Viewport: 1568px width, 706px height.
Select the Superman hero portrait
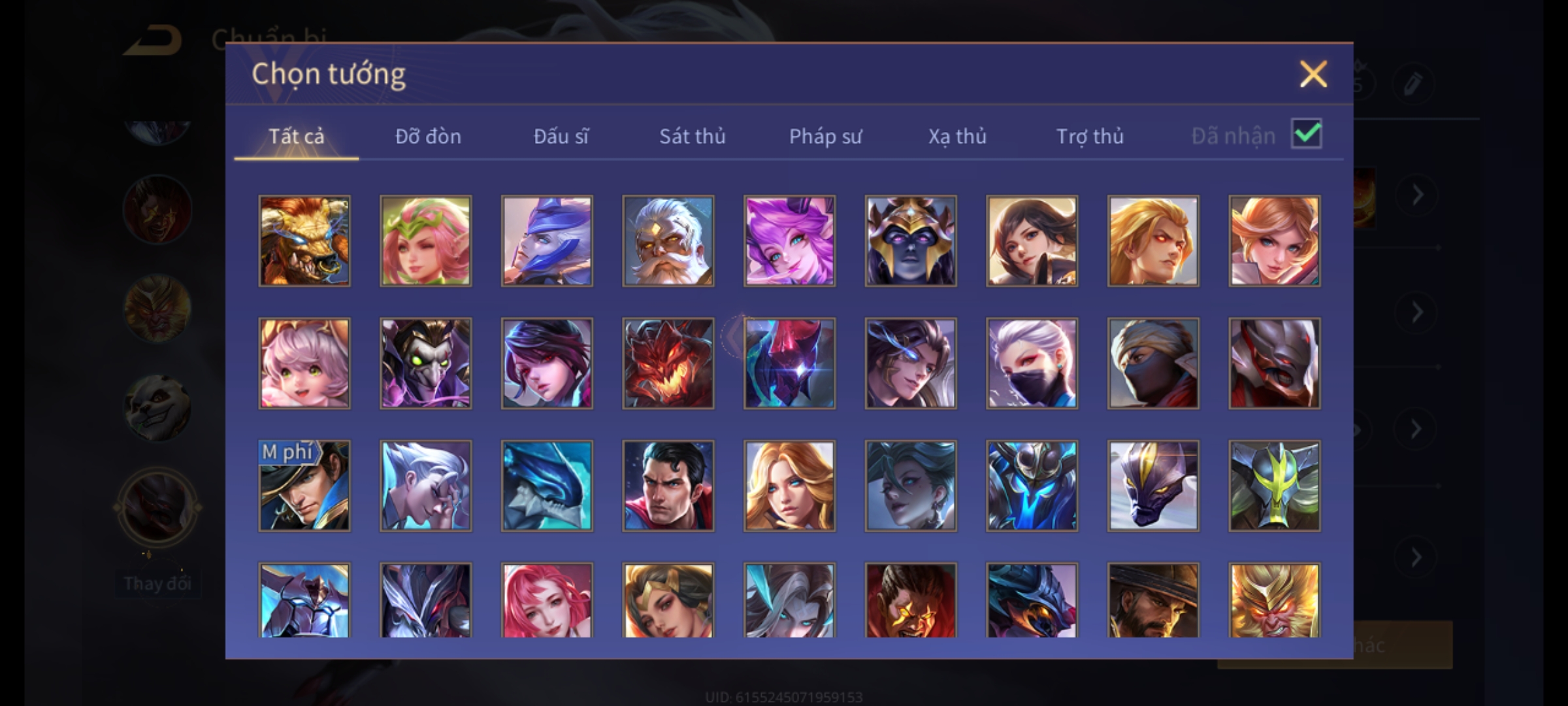coord(668,486)
